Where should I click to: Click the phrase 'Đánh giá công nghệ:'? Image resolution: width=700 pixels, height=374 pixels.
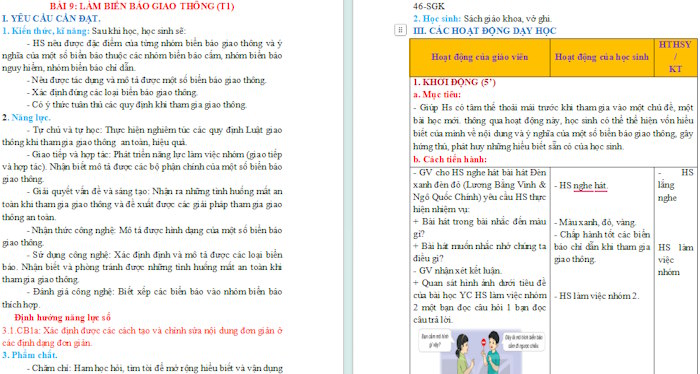74,291
